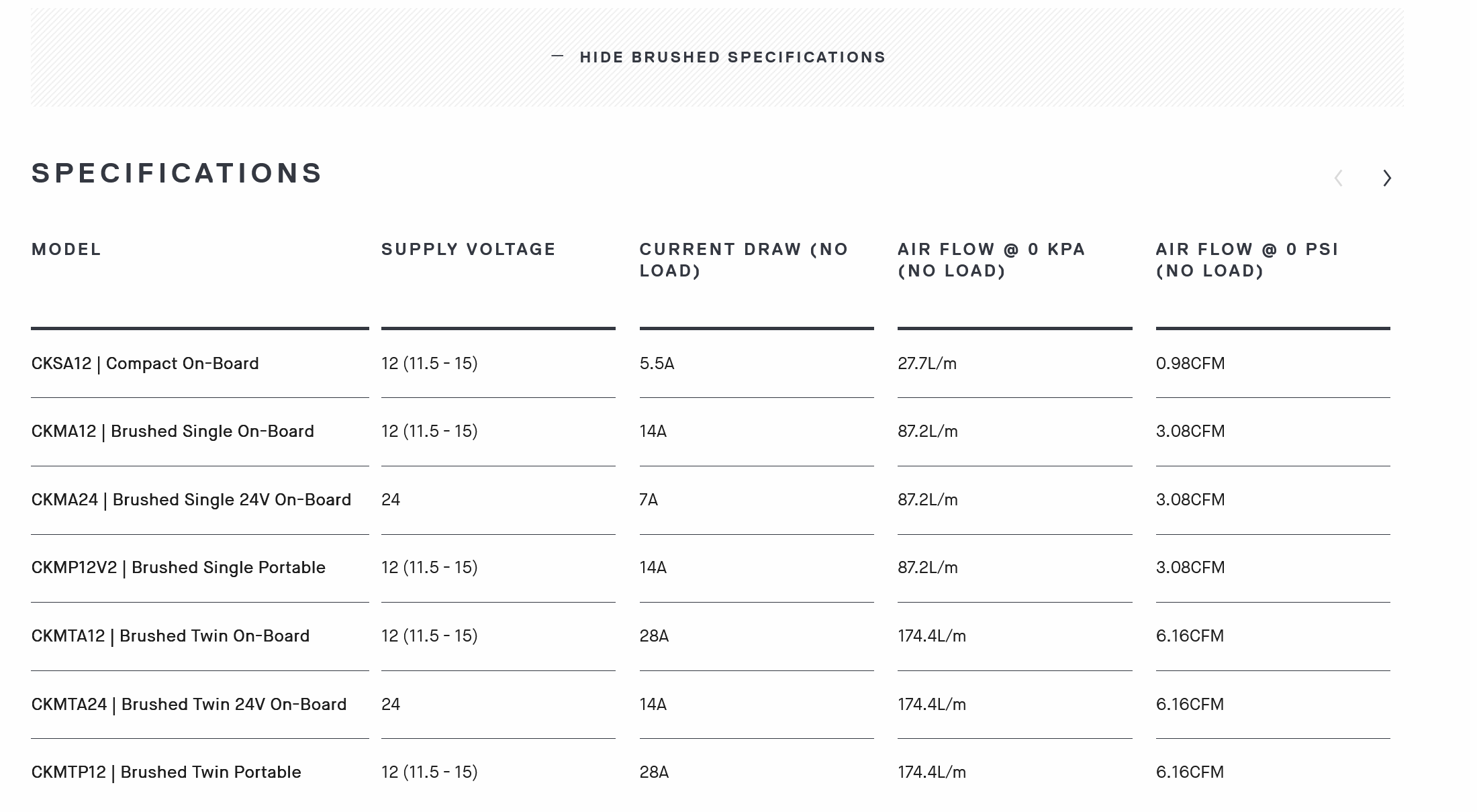Screen dimensions: 1477x812
Task: Click the Current Draw (No Load) header
Action: coord(744,260)
